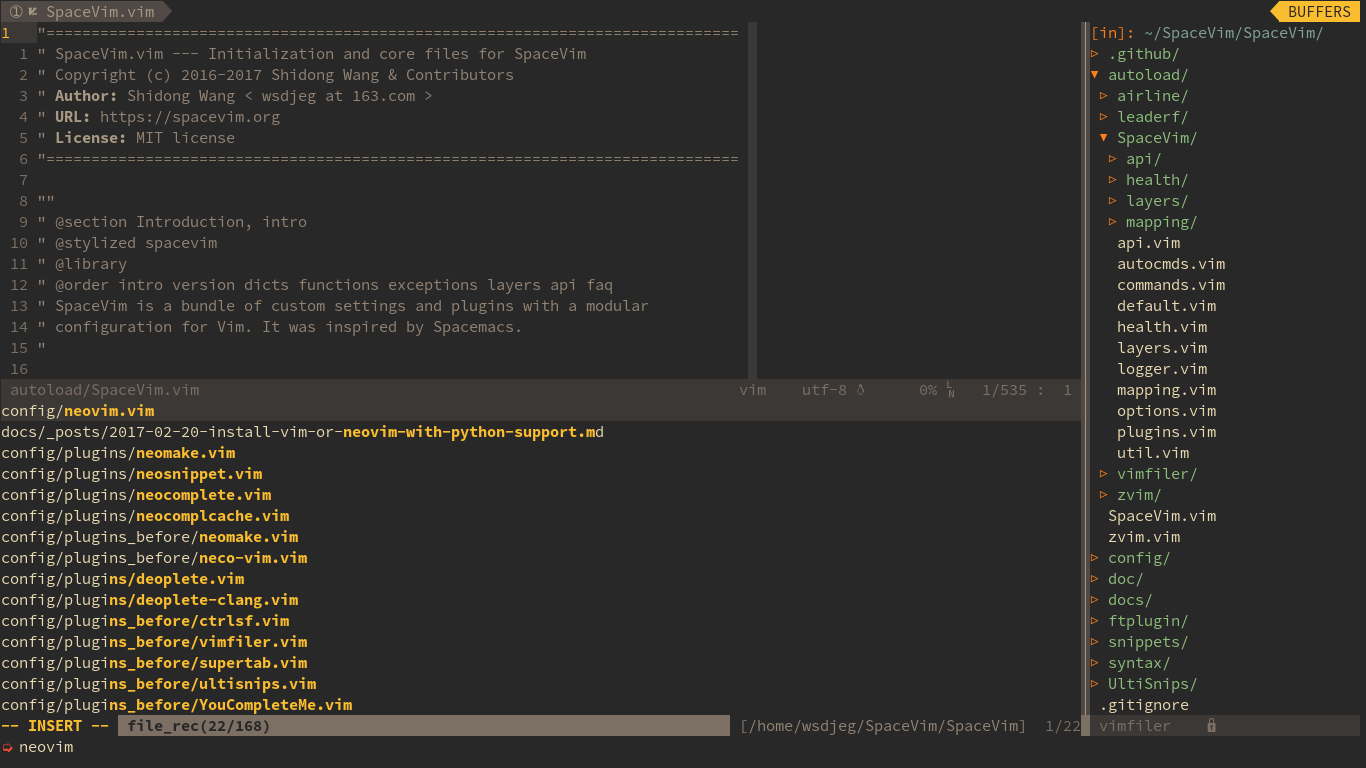This screenshot has height=768, width=1366.
Task: Click the Vim filetype icon beside SpaceVim.vim tab
Action: pos(33,12)
